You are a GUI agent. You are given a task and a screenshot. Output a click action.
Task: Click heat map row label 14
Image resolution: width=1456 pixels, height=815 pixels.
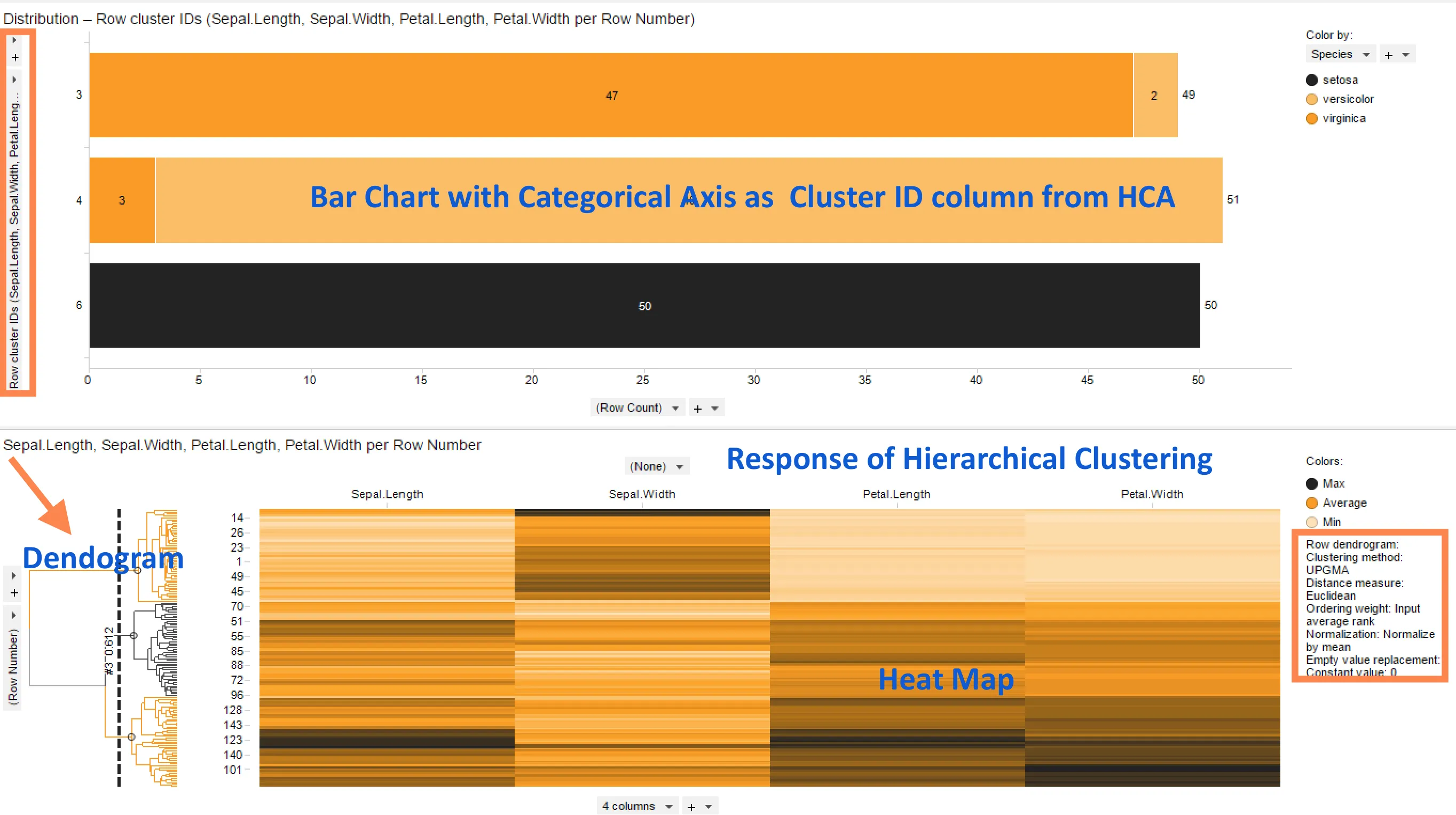(x=237, y=518)
